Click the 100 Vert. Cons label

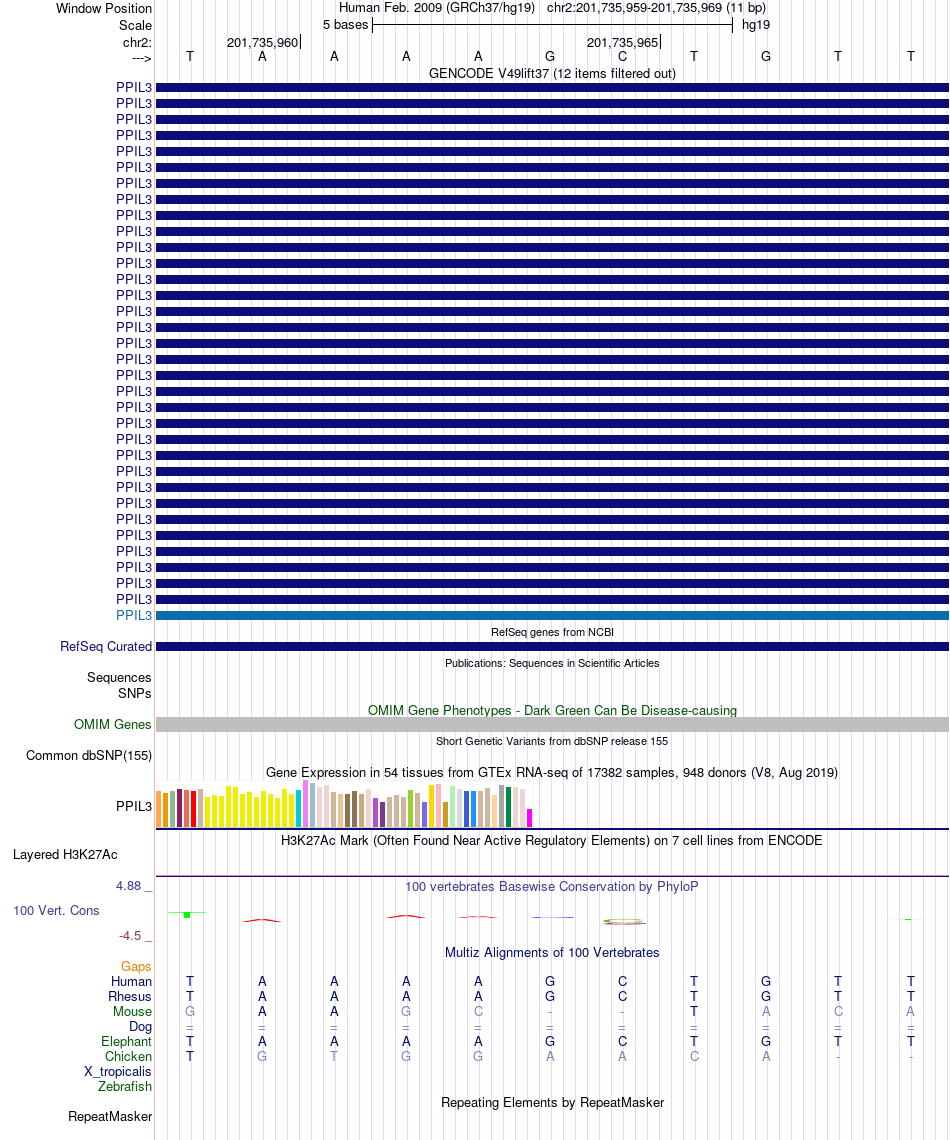(56, 910)
